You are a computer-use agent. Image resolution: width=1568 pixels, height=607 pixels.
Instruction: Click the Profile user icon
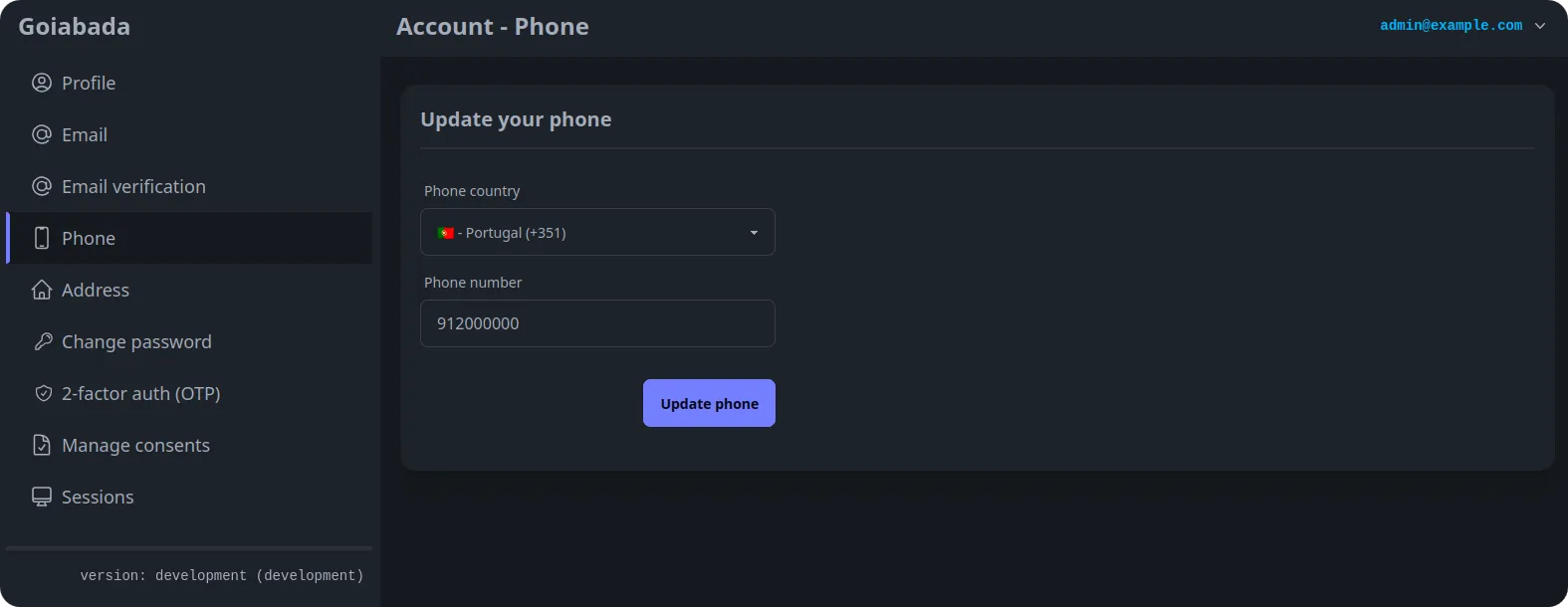(x=42, y=83)
